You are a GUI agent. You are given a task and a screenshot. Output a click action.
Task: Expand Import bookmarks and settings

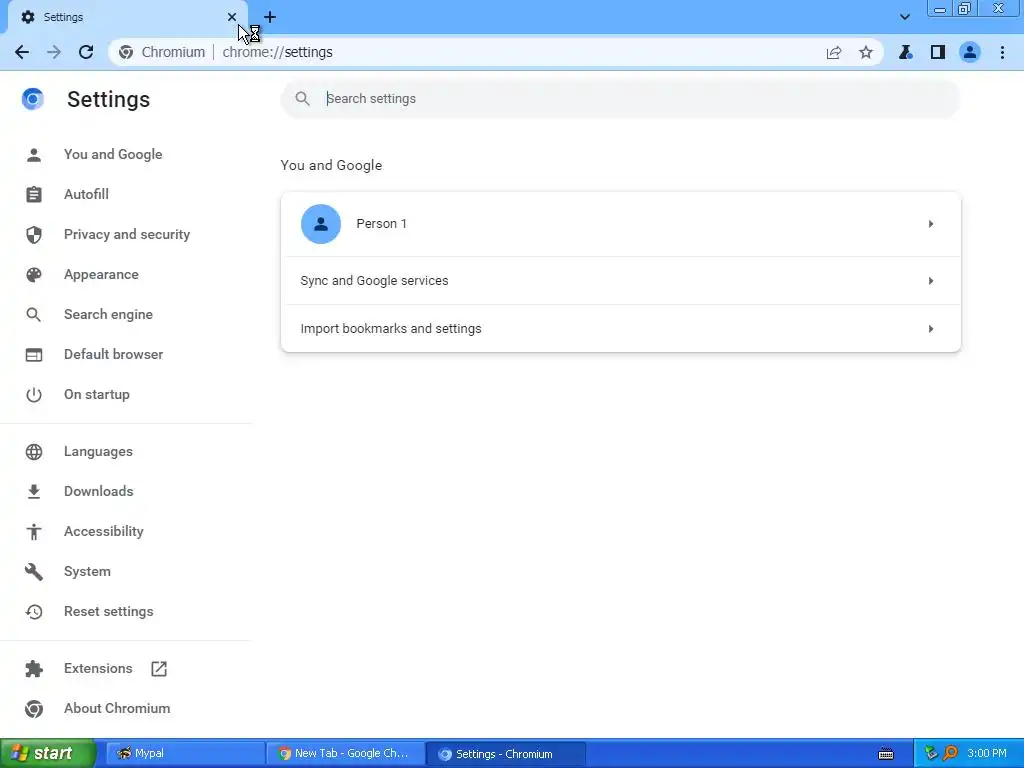(x=620, y=328)
